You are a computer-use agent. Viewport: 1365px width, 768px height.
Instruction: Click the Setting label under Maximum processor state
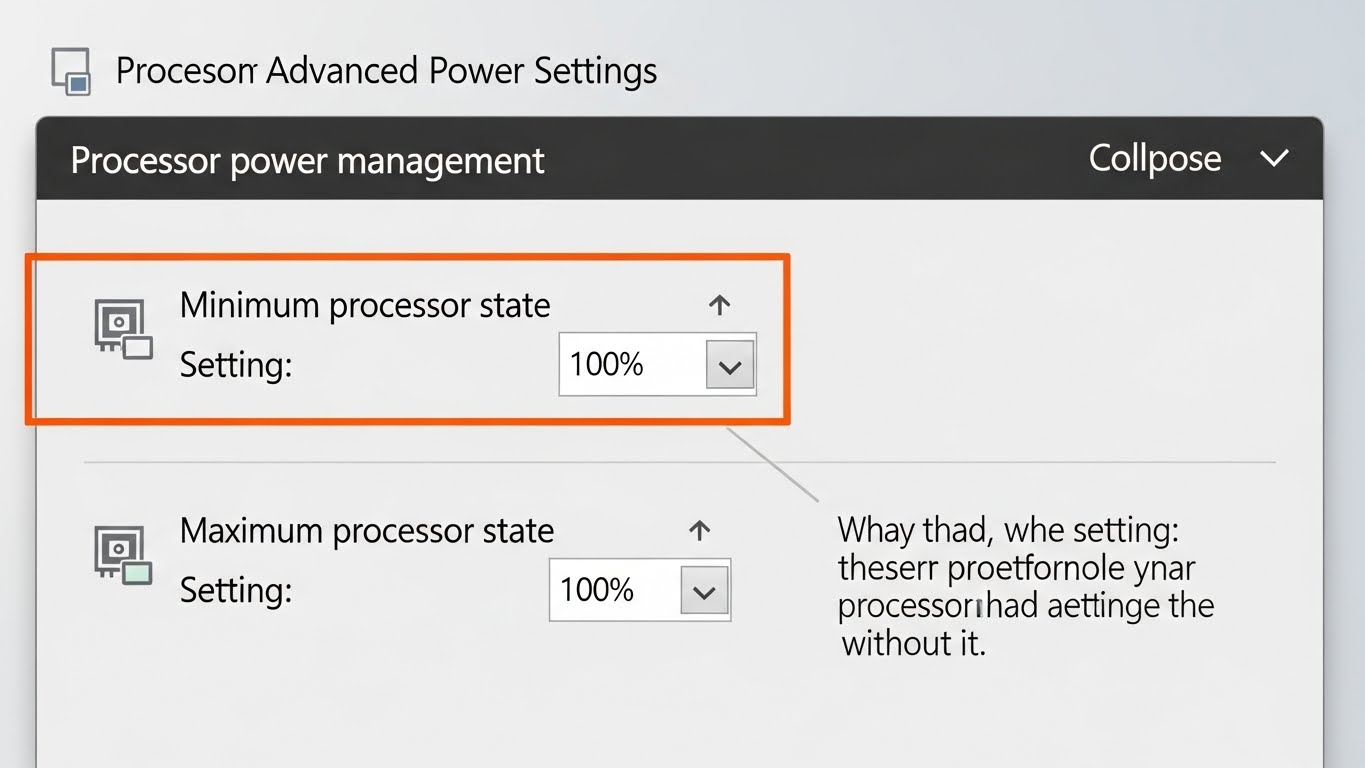(236, 590)
